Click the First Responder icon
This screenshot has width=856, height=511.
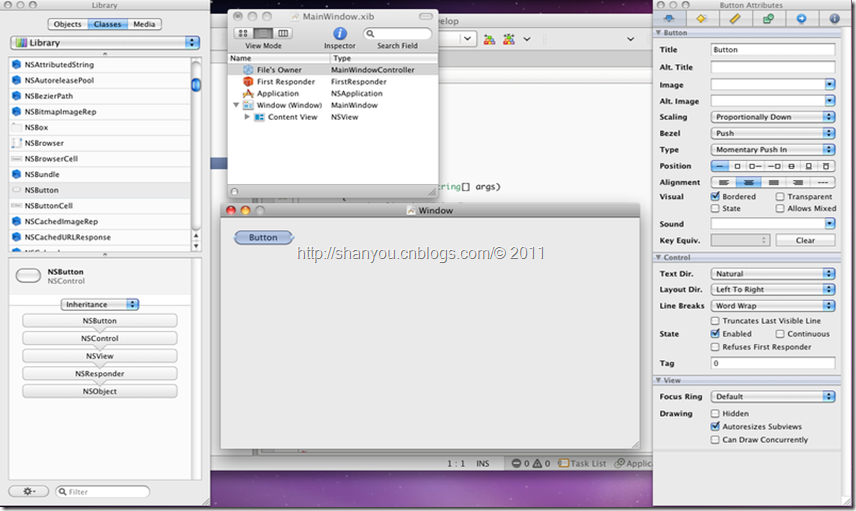248,82
